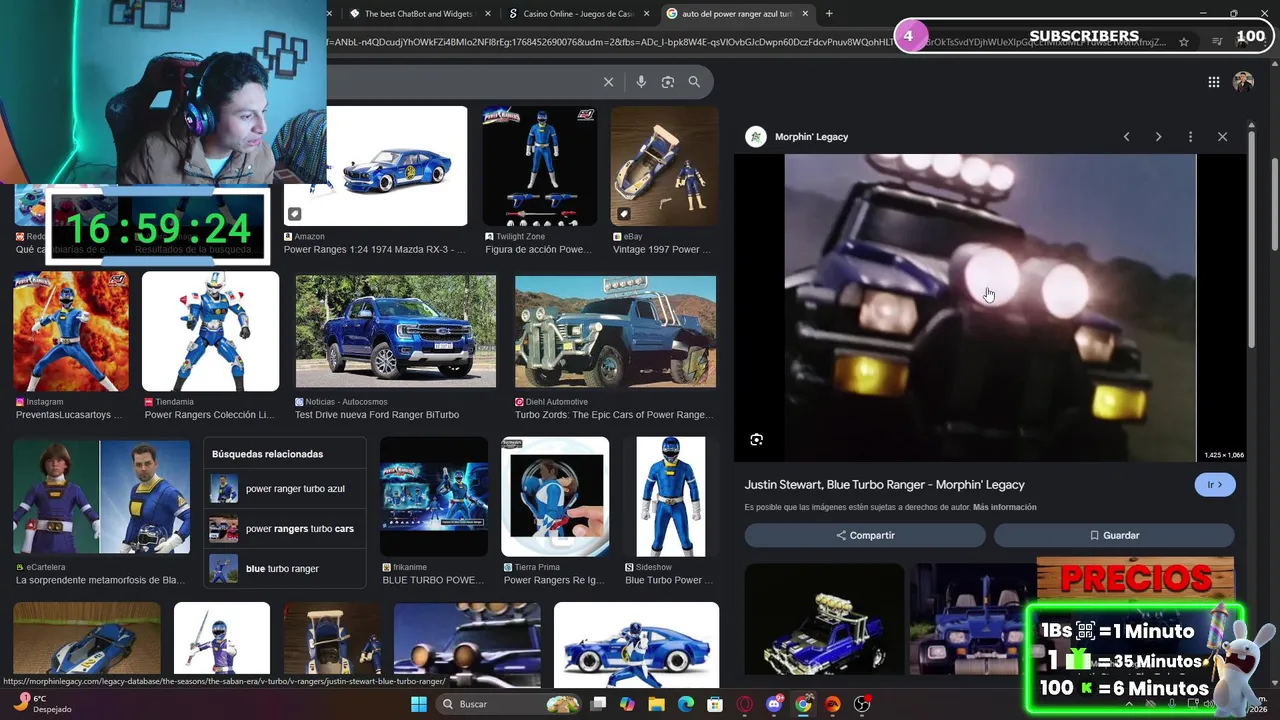Open the Google account profile picture
This screenshot has width=1280, height=720.
[1243, 82]
